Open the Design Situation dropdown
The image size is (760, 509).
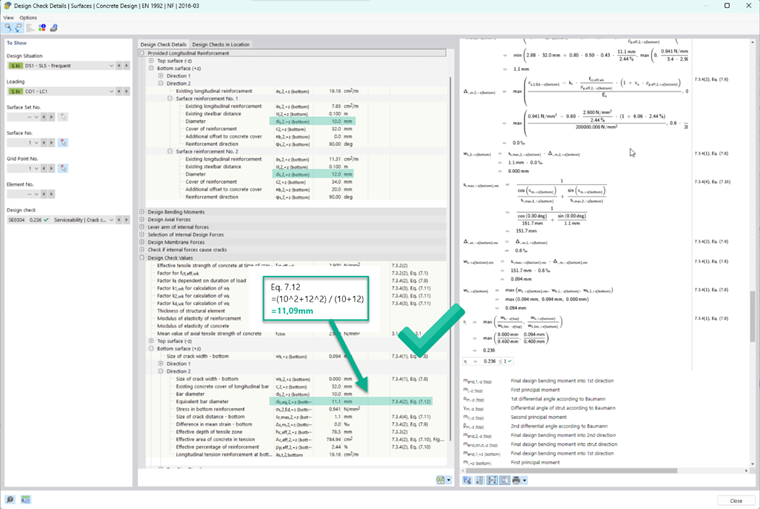(x=111, y=65)
